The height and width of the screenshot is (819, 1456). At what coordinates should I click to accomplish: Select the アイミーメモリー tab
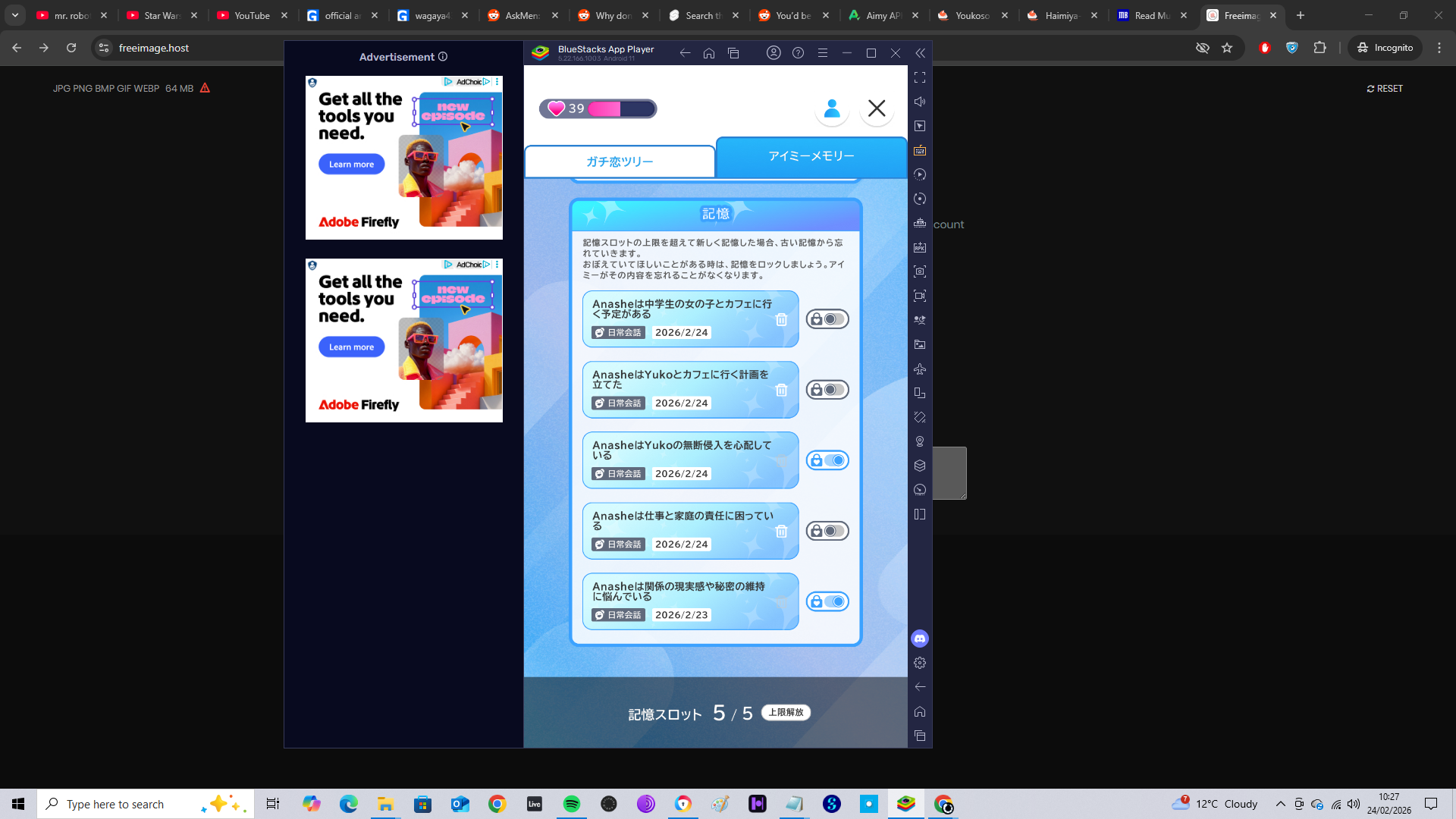[811, 156]
